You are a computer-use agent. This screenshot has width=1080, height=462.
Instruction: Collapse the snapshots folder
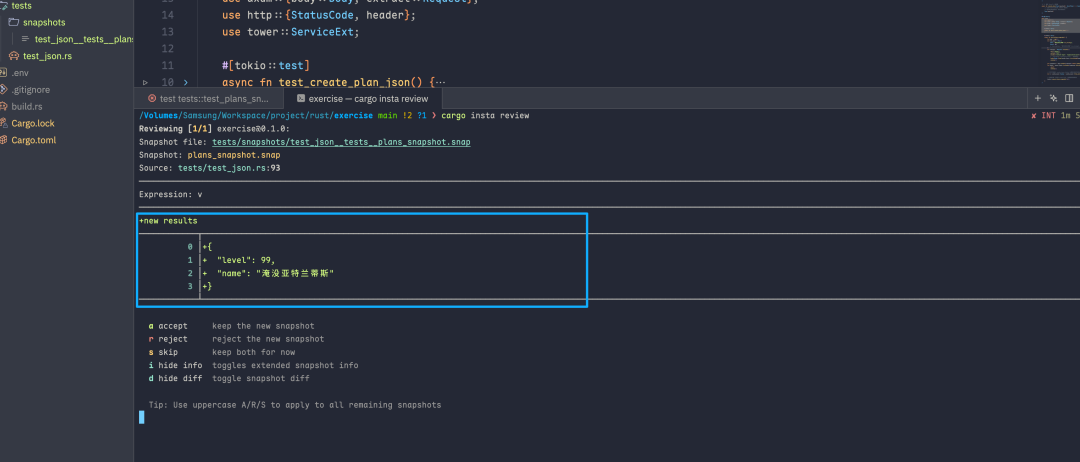(x=44, y=22)
